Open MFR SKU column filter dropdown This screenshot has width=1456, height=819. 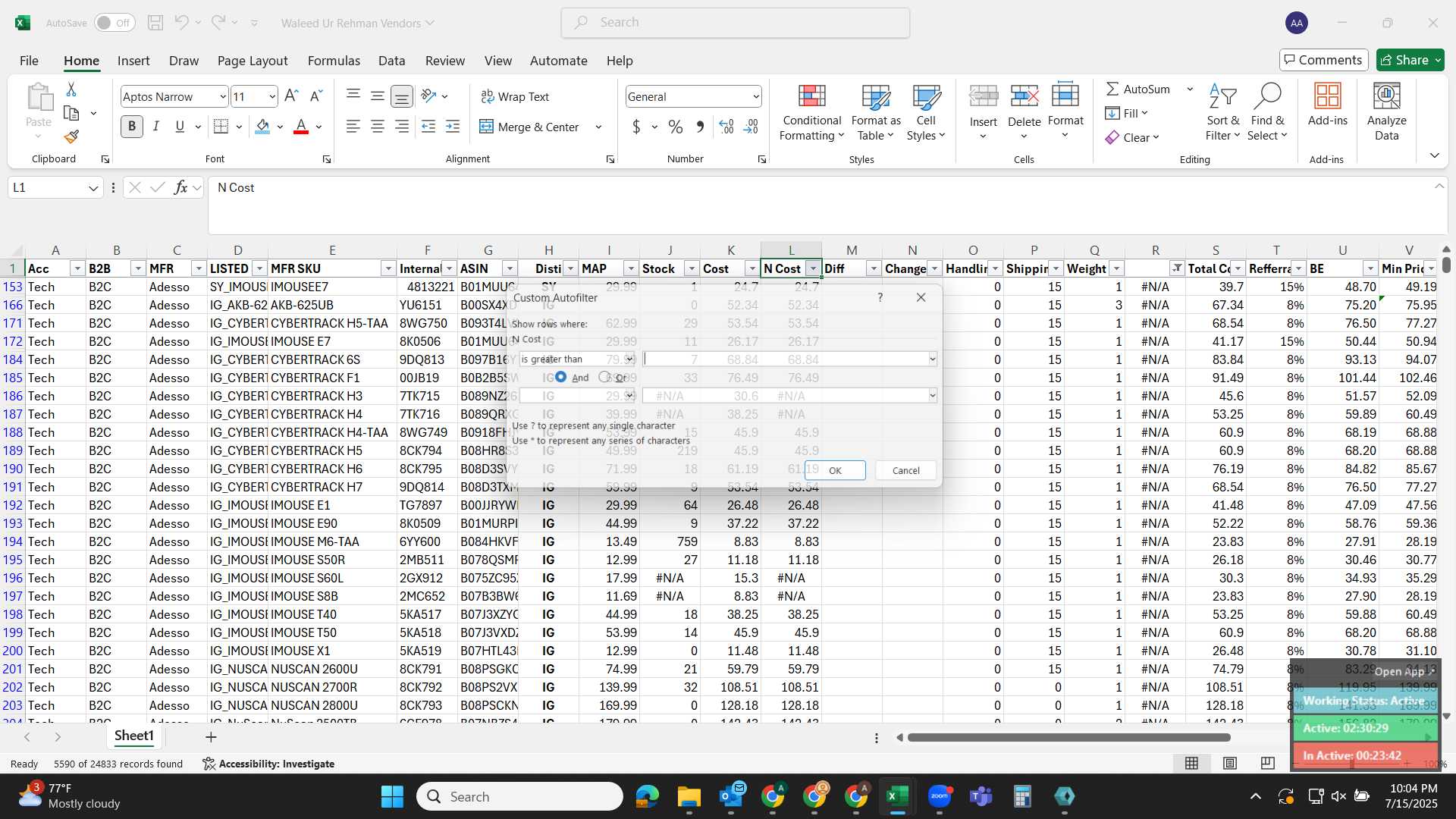[388, 268]
